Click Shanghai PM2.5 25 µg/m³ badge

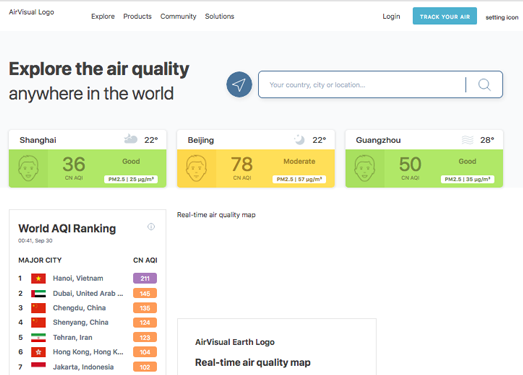tap(131, 179)
